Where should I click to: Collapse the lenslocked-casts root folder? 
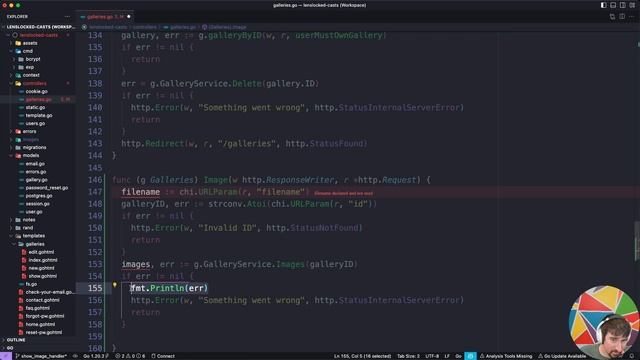tap(38, 35)
